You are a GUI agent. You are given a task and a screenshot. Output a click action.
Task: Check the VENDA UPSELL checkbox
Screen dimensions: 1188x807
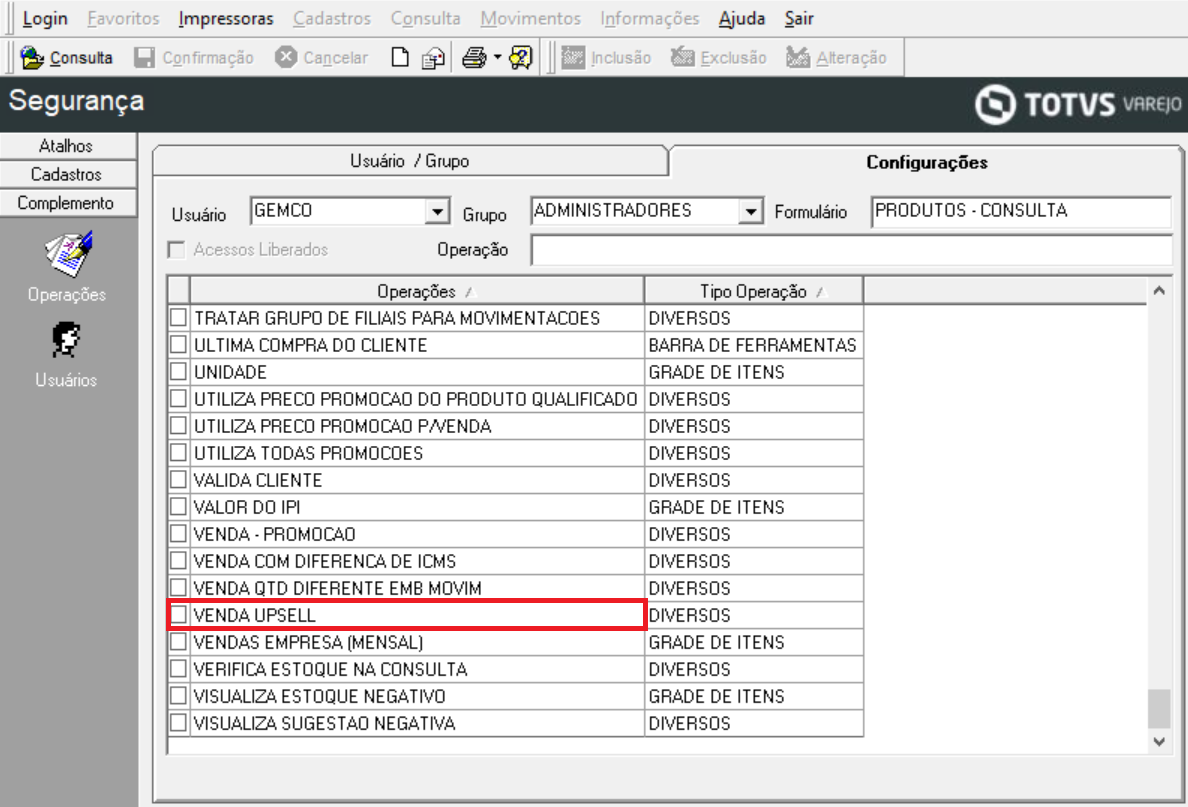pyautogui.click(x=178, y=615)
